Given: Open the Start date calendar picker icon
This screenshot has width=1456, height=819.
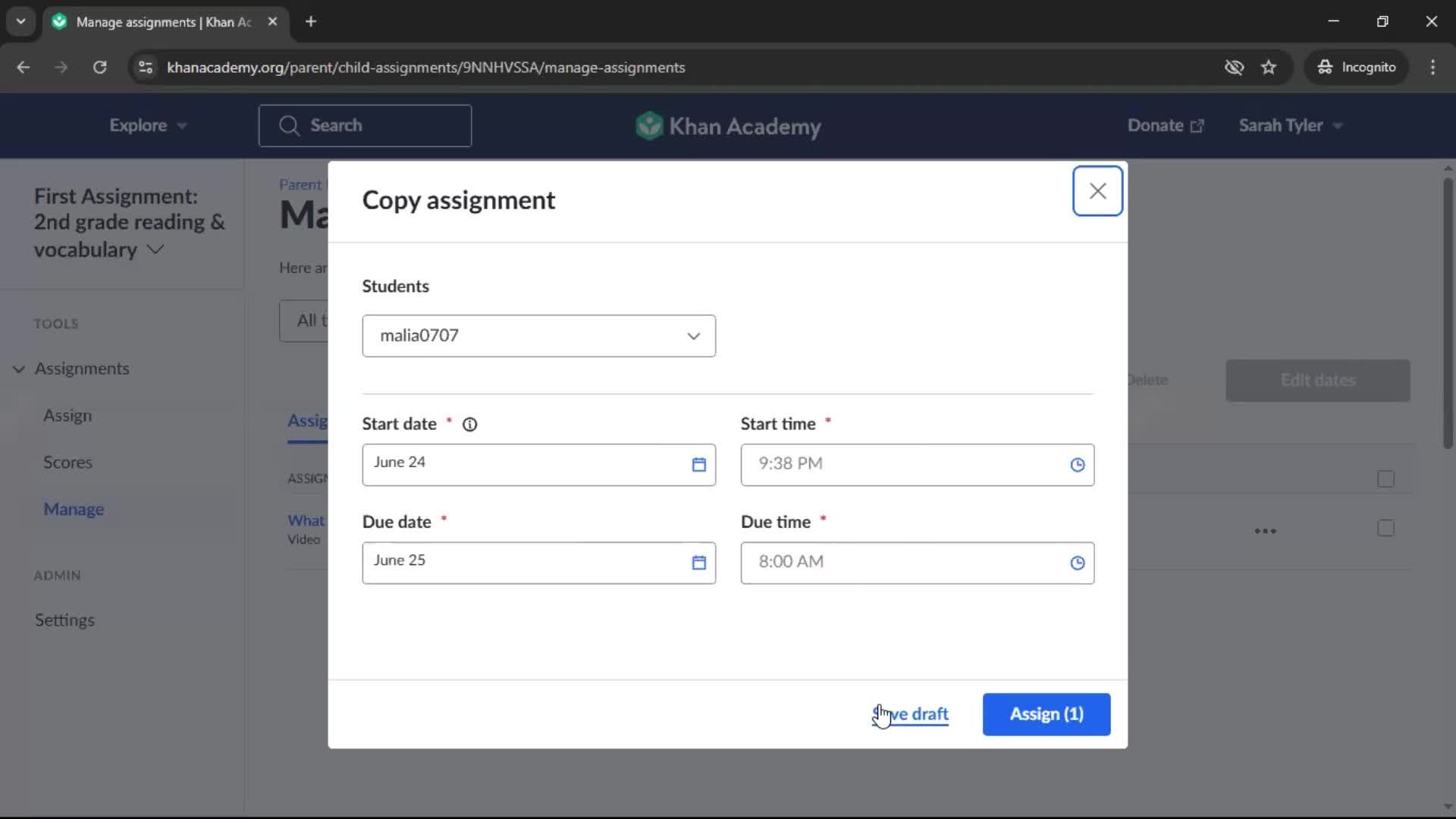Looking at the screenshot, I should tap(698, 465).
